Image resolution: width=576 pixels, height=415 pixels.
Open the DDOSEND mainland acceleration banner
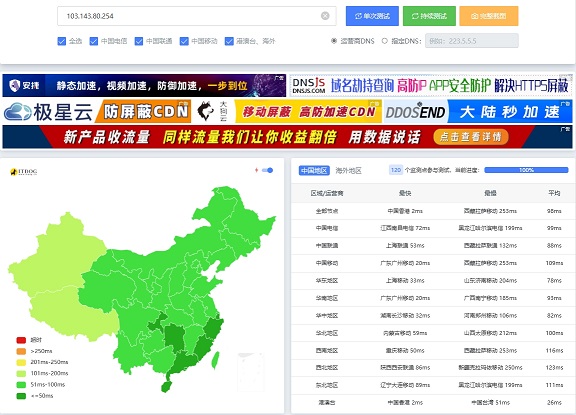click(x=478, y=111)
